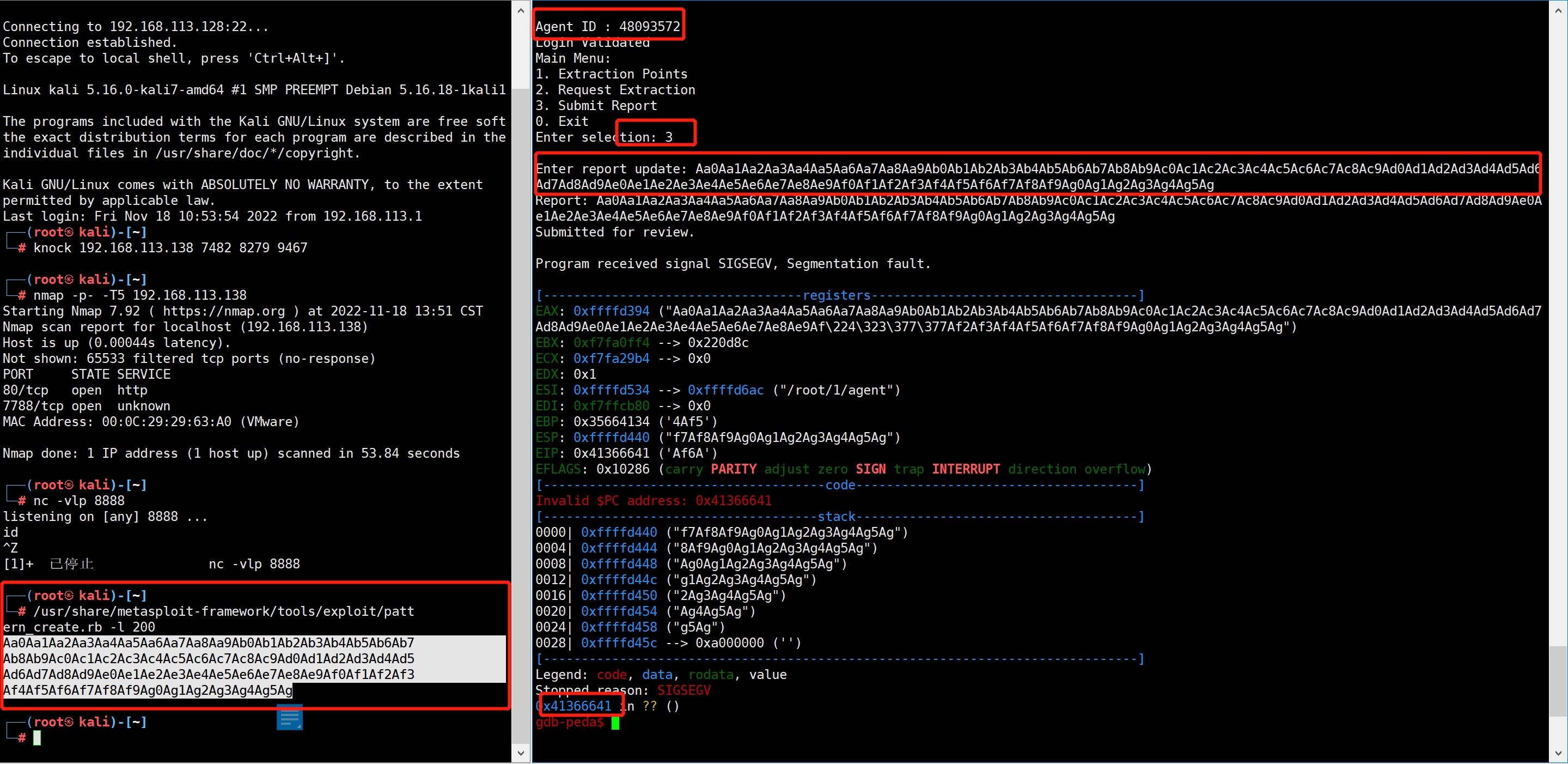This screenshot has height=764, width=1568.
Task: Click right pane scrollbar up arrow
Action: tap(1558, 10)
